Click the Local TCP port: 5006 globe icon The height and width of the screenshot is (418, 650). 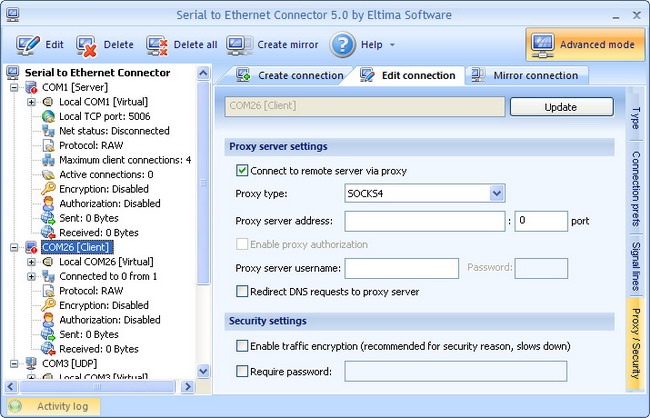tap(48, 117)
